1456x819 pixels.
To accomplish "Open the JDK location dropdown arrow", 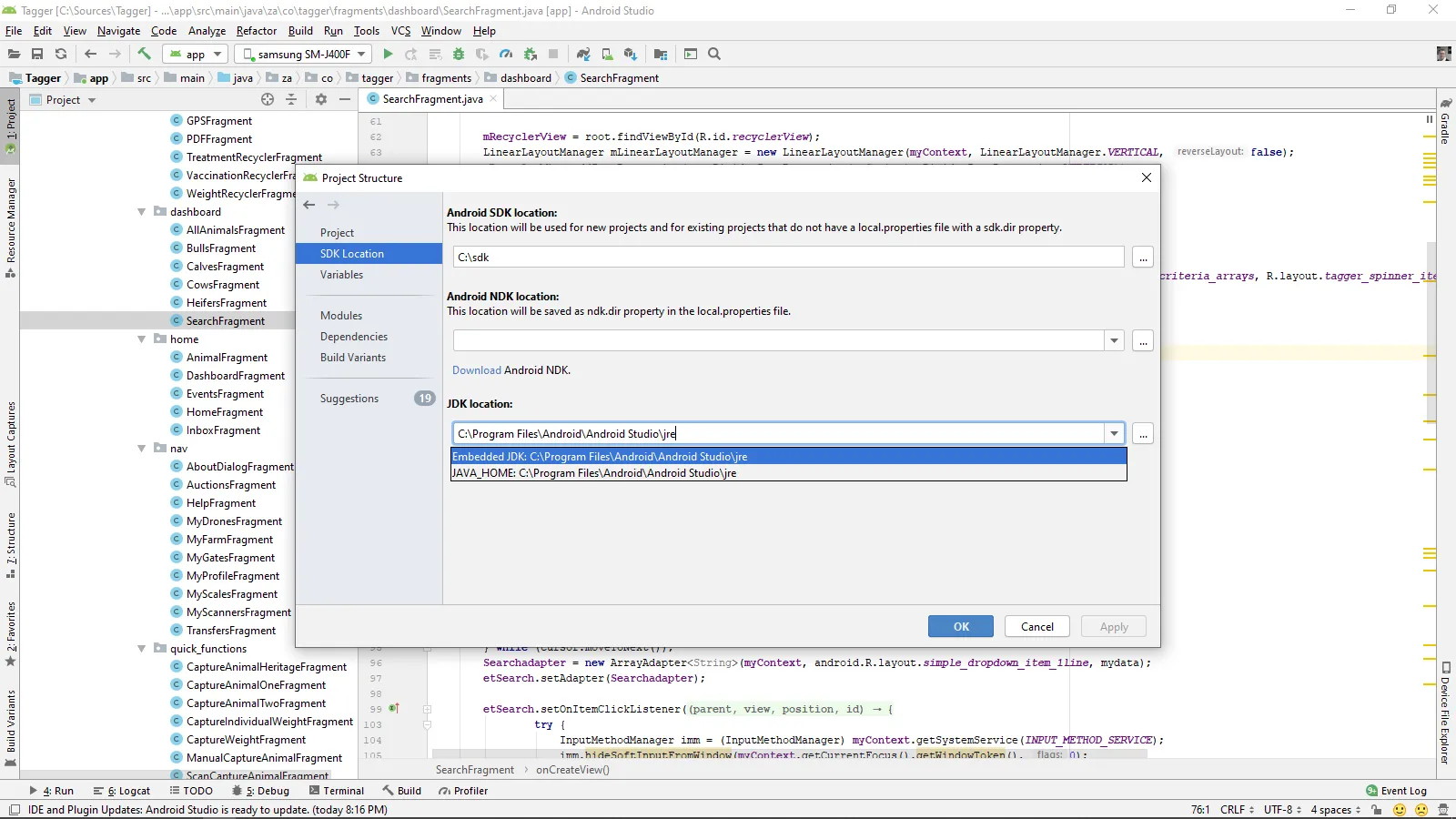I will (x=1114, y=434).
